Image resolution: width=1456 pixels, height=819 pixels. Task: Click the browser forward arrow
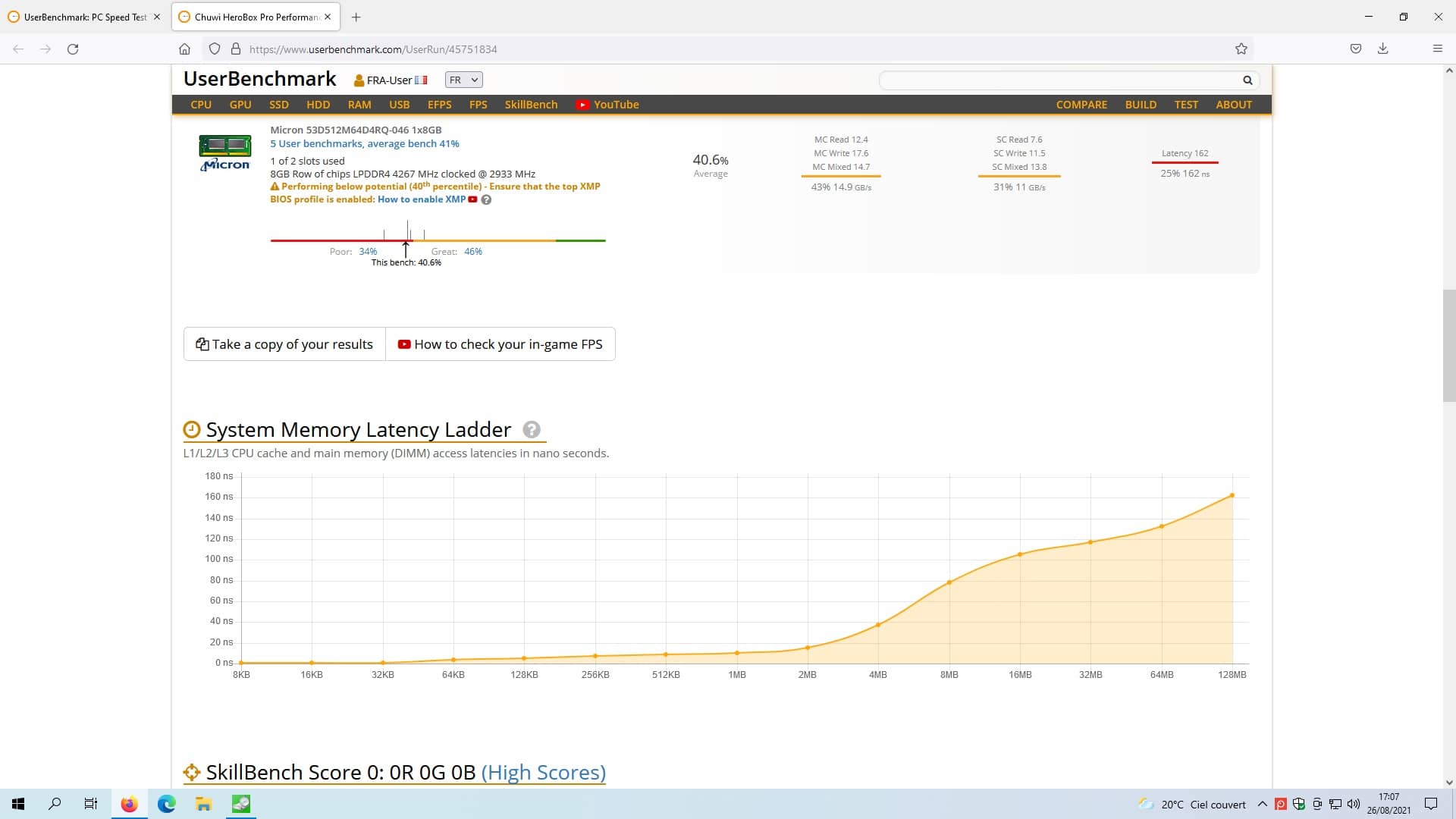(x=45, y=49)
